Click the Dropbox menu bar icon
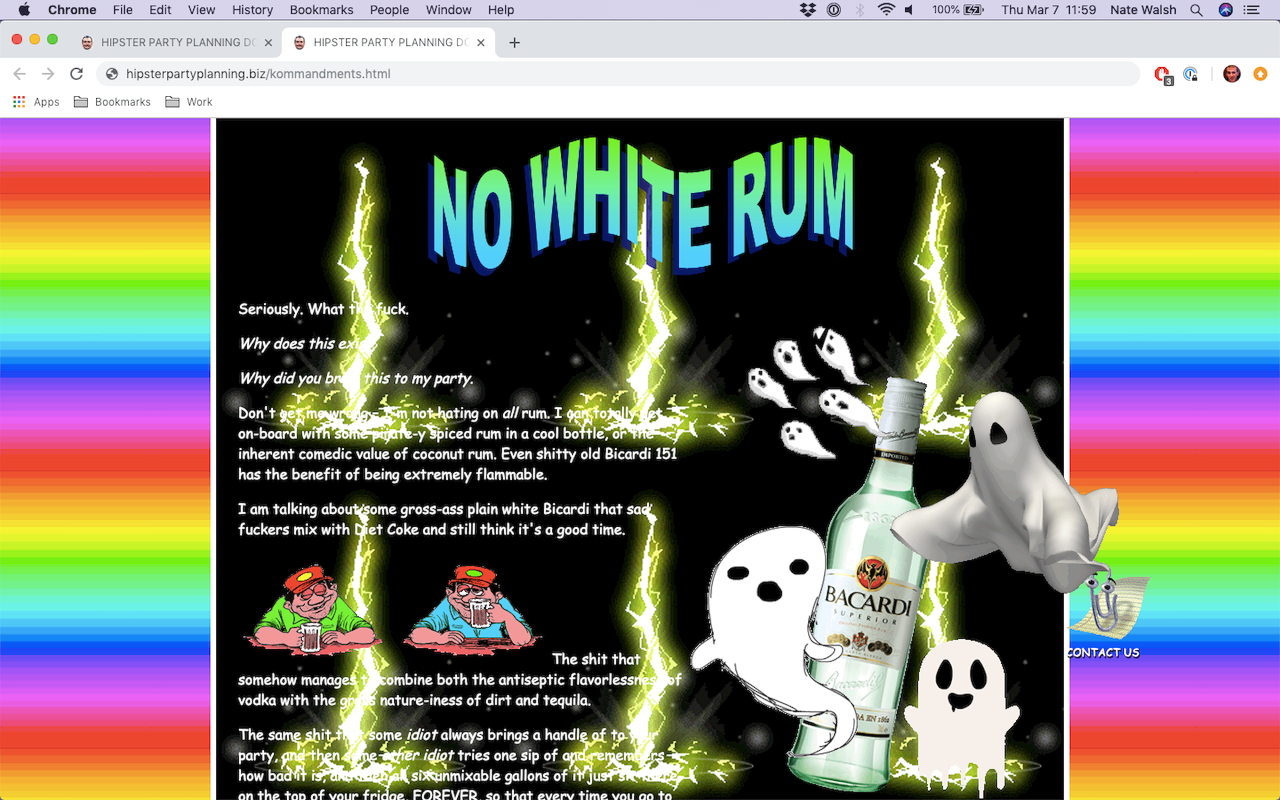This screenshot has width=1280, height=800. coord(808,10)
